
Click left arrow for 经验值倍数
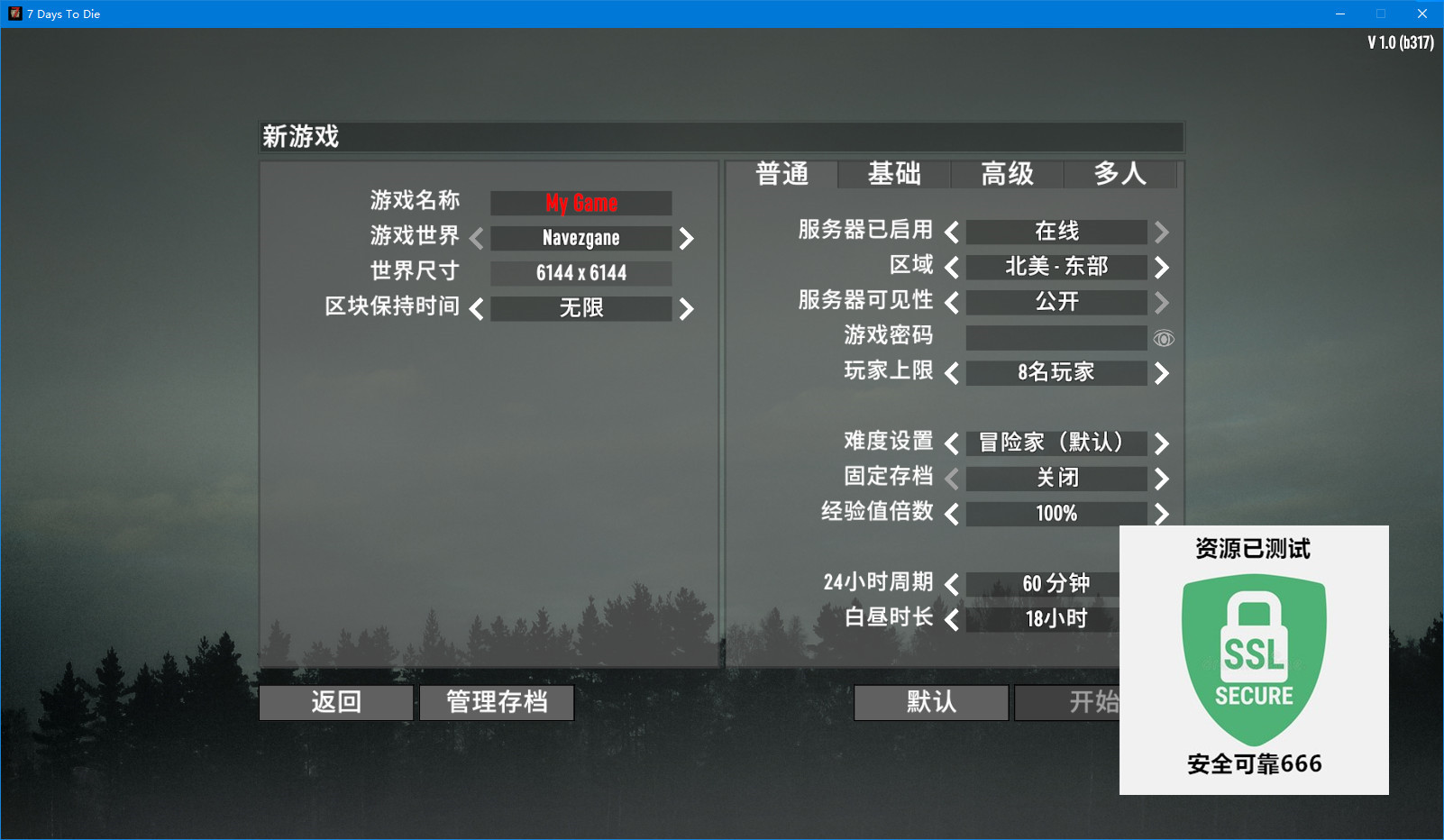coord(952,514)
